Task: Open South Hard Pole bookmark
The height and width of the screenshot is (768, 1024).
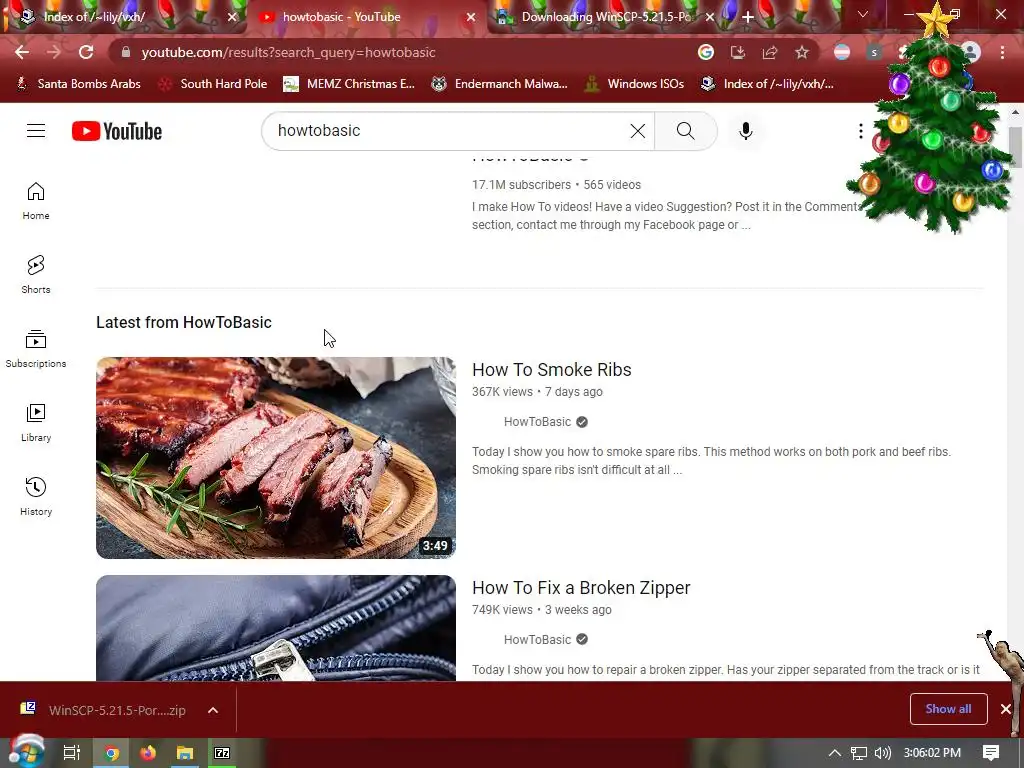Action: point(214,84)
